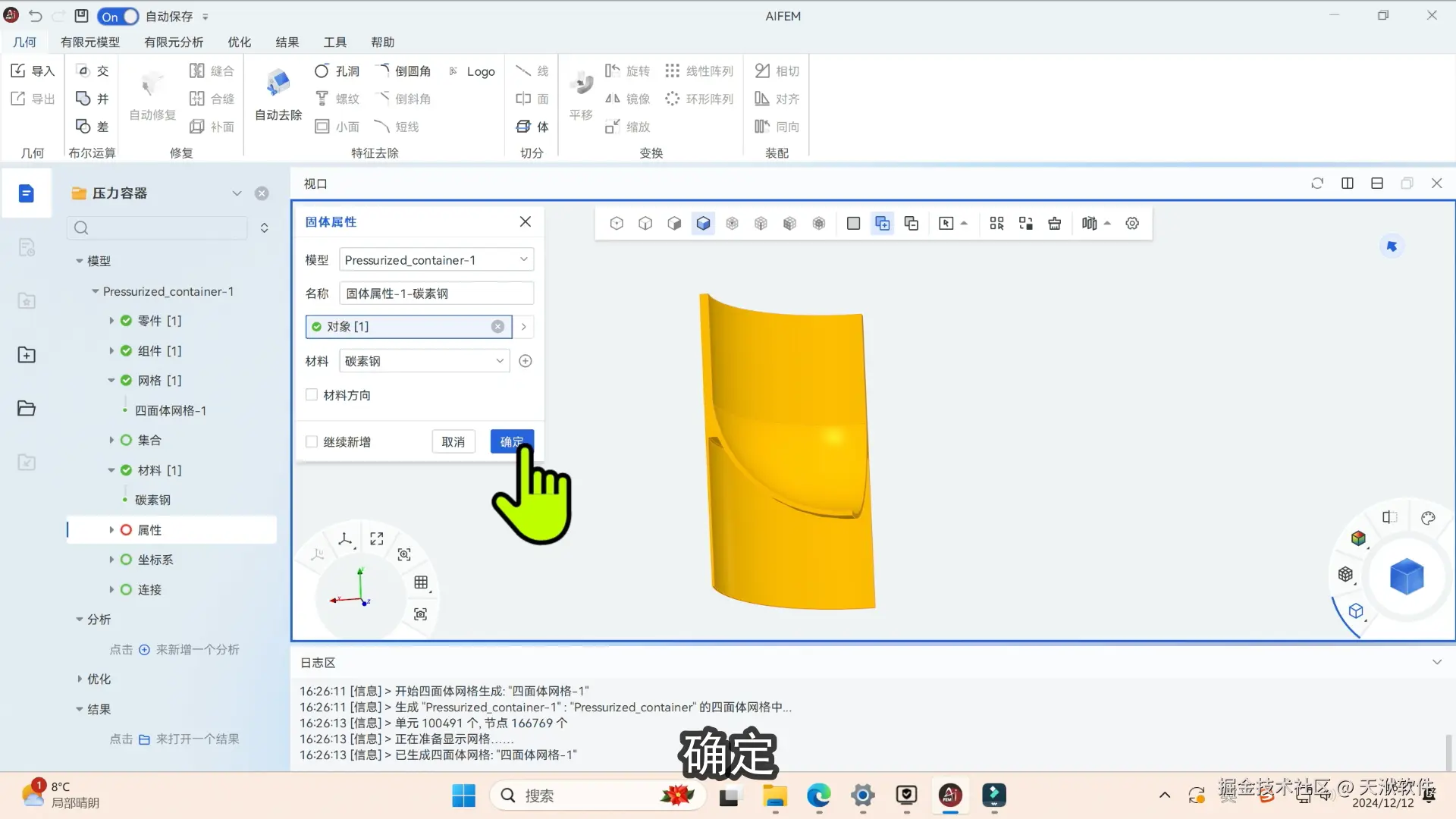Click the 名称 name input field

(x=436, y=293)
